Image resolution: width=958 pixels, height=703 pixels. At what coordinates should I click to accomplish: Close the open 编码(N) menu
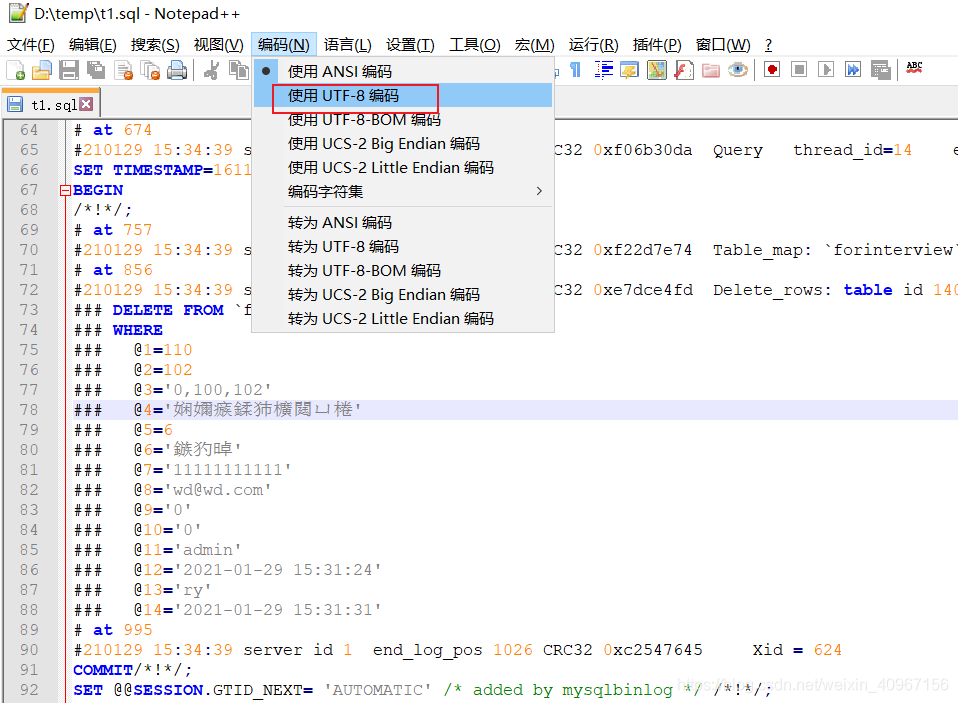(x=283, y=45)
